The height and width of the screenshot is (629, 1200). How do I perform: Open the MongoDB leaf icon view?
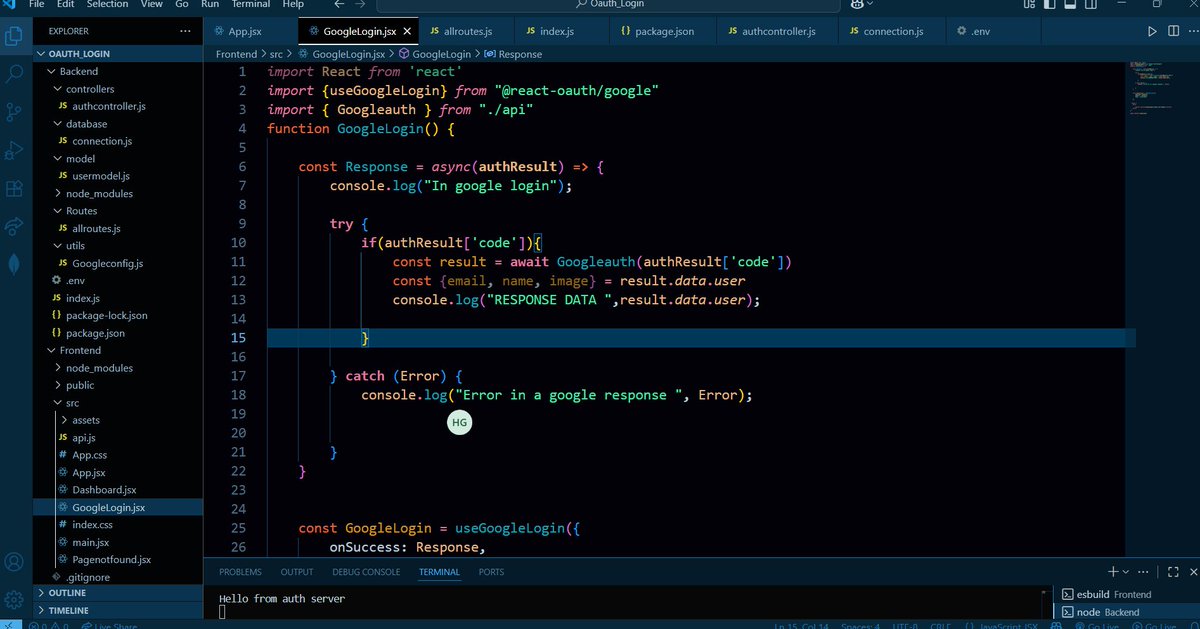[x=14, y=264]
